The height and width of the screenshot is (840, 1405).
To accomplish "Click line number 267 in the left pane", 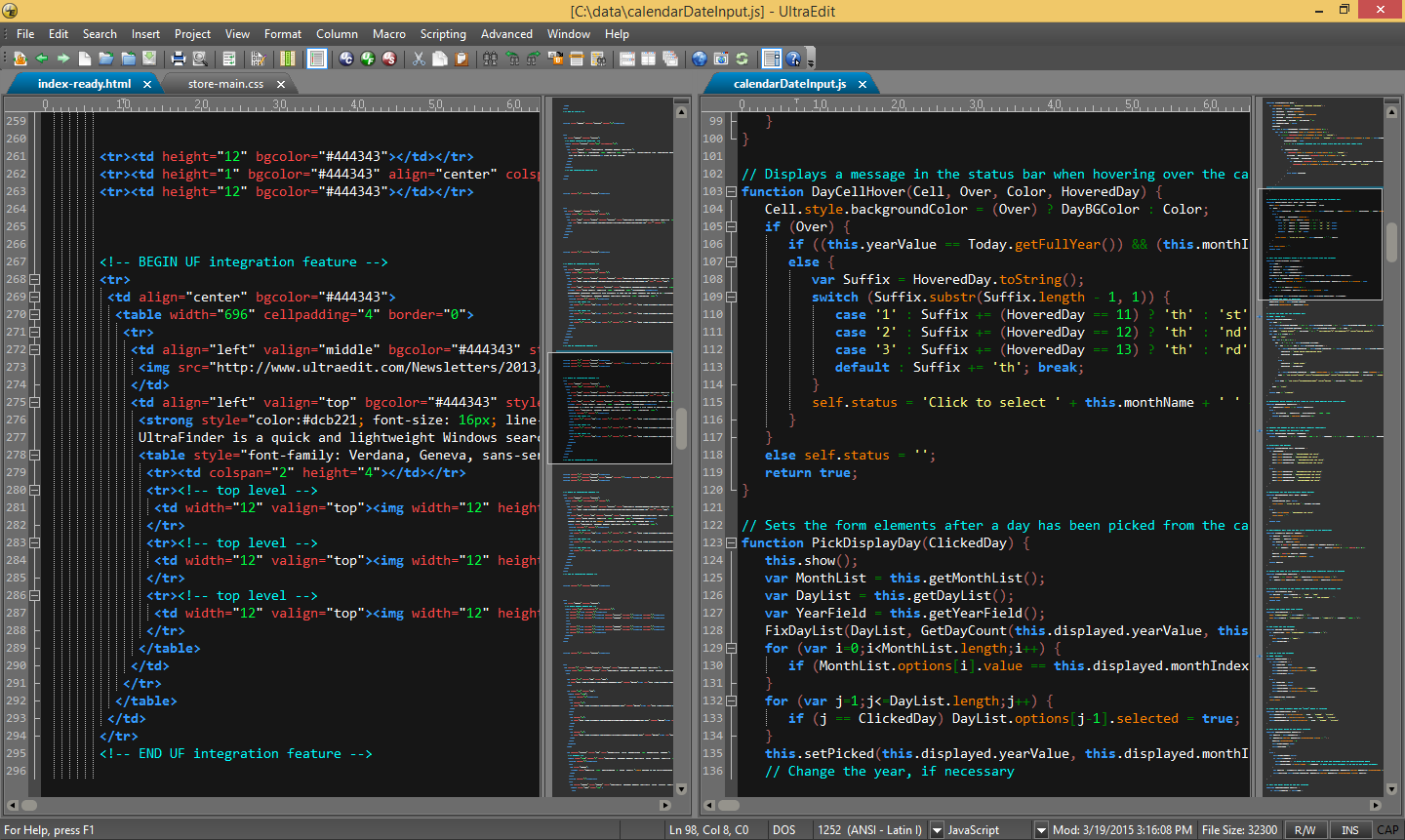I will tap(17, 261).
